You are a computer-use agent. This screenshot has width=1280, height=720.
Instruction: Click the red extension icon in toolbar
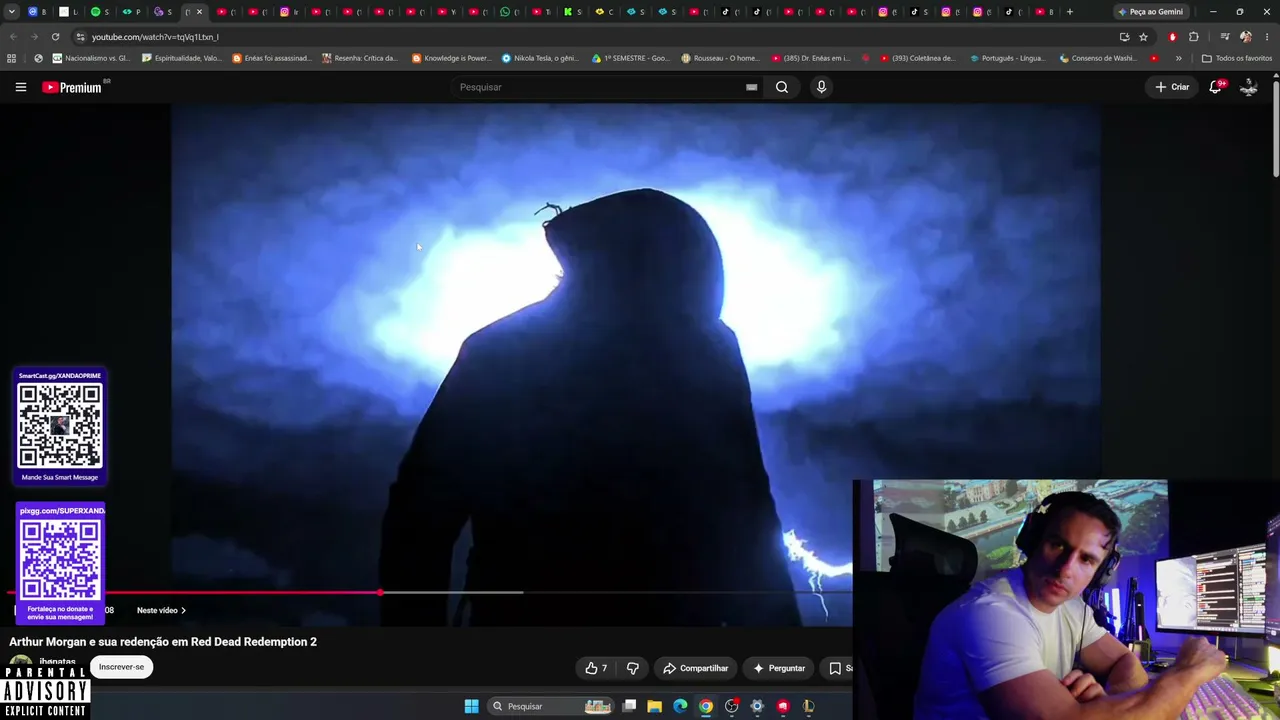[x=1173, y=37]
